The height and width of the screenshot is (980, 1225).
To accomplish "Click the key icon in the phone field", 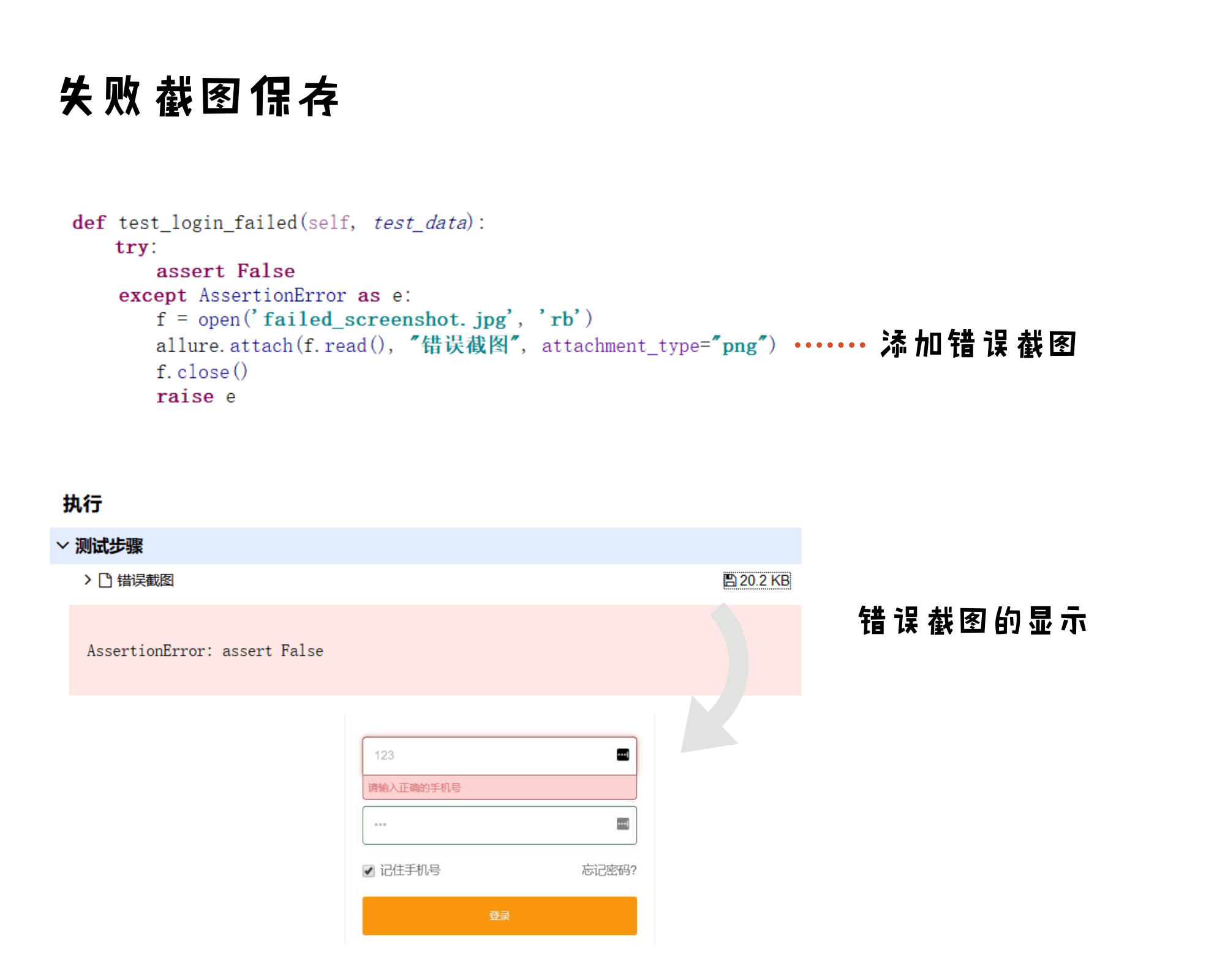I will click(x=622, y=755).
